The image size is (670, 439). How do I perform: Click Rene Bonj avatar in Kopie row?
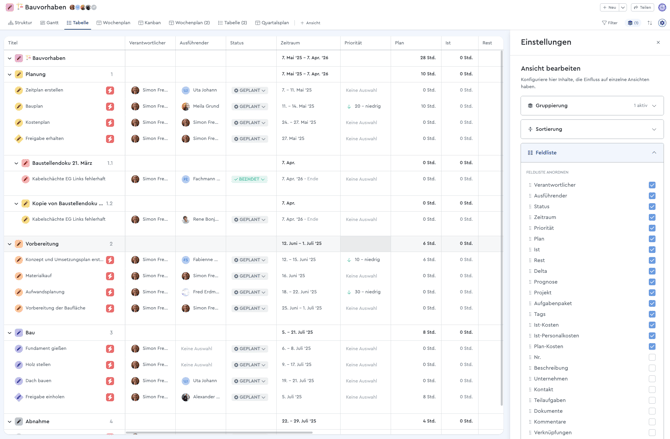[x=185, y=220]
